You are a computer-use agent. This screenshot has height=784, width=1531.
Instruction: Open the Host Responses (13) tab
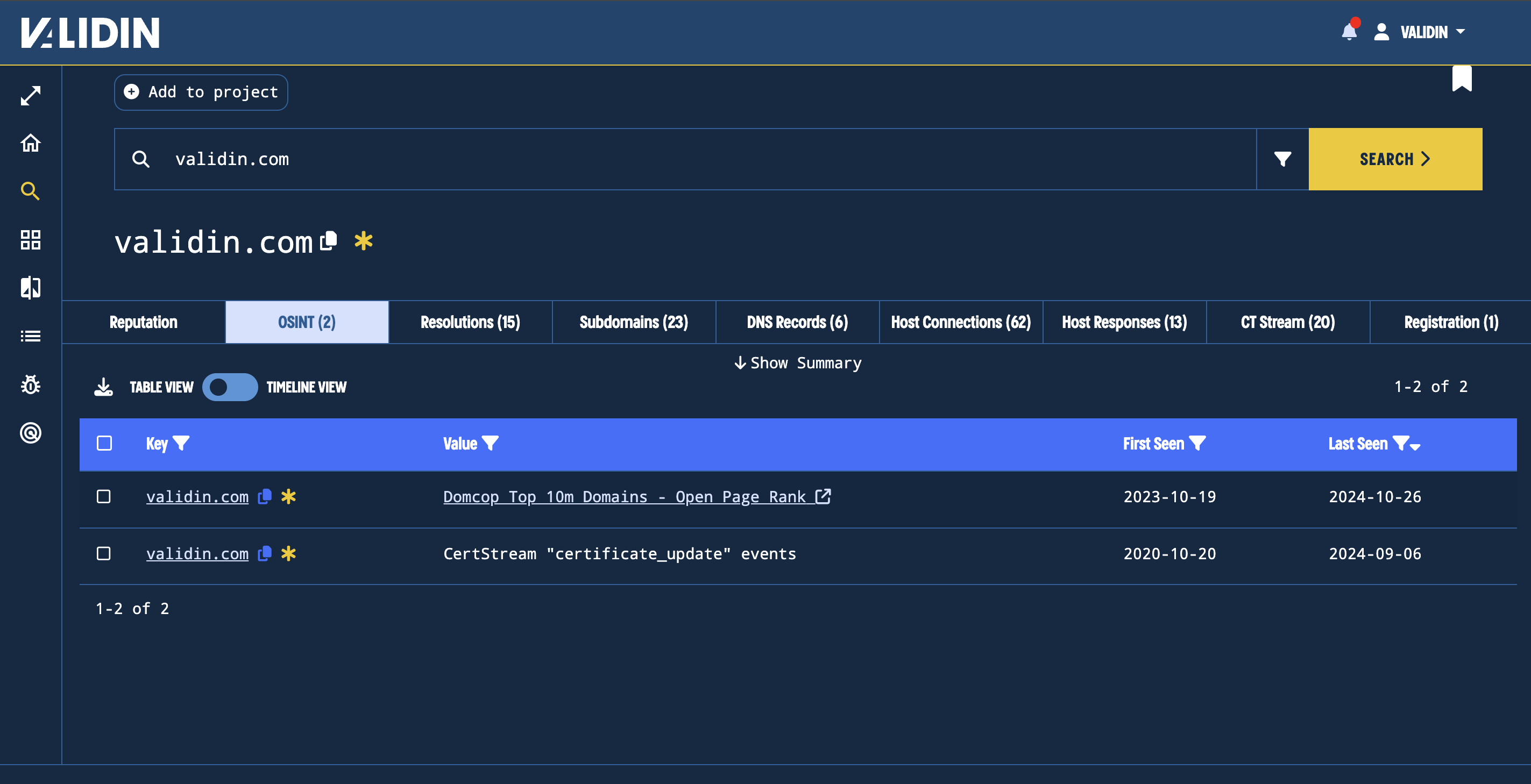(1124, 322)
